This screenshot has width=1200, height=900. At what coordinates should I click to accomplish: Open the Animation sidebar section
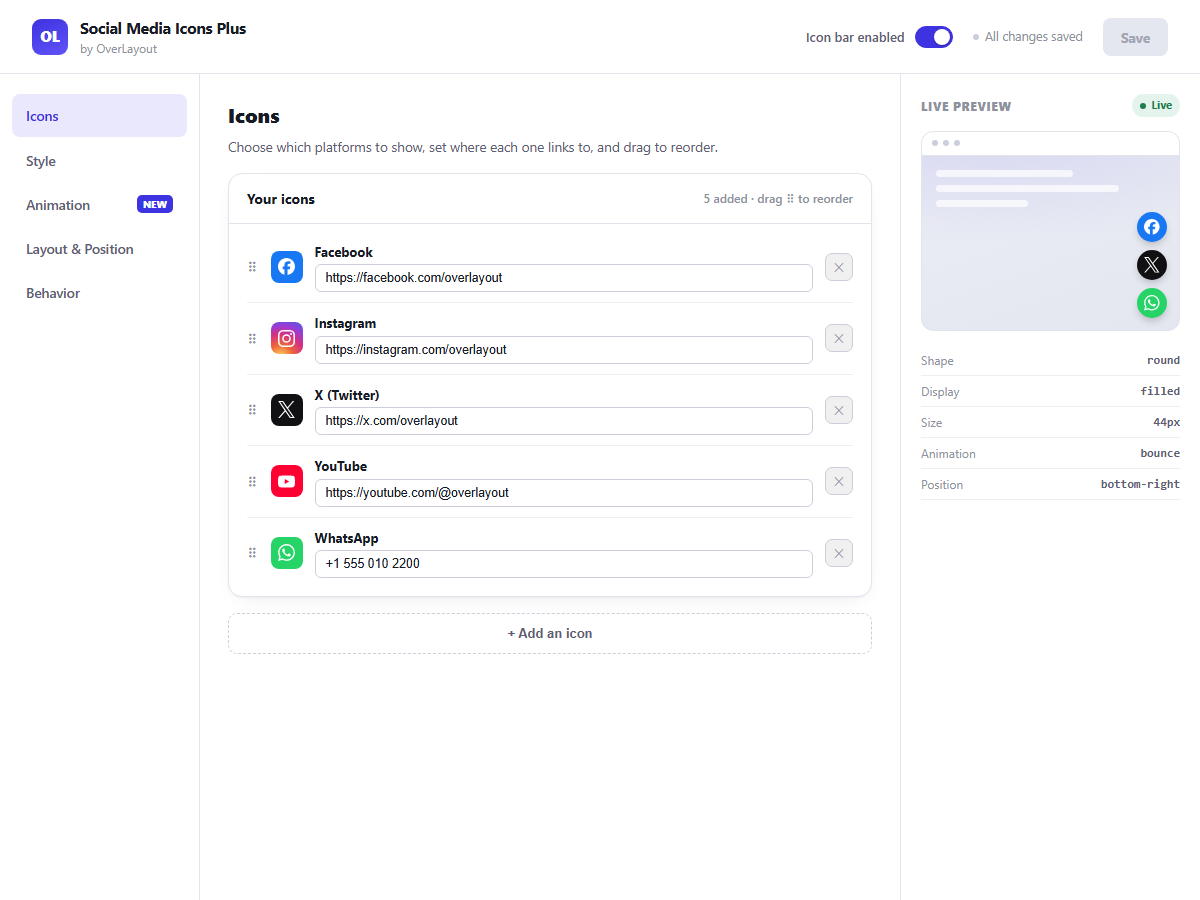pyautogui.click(x=99, y=205)
